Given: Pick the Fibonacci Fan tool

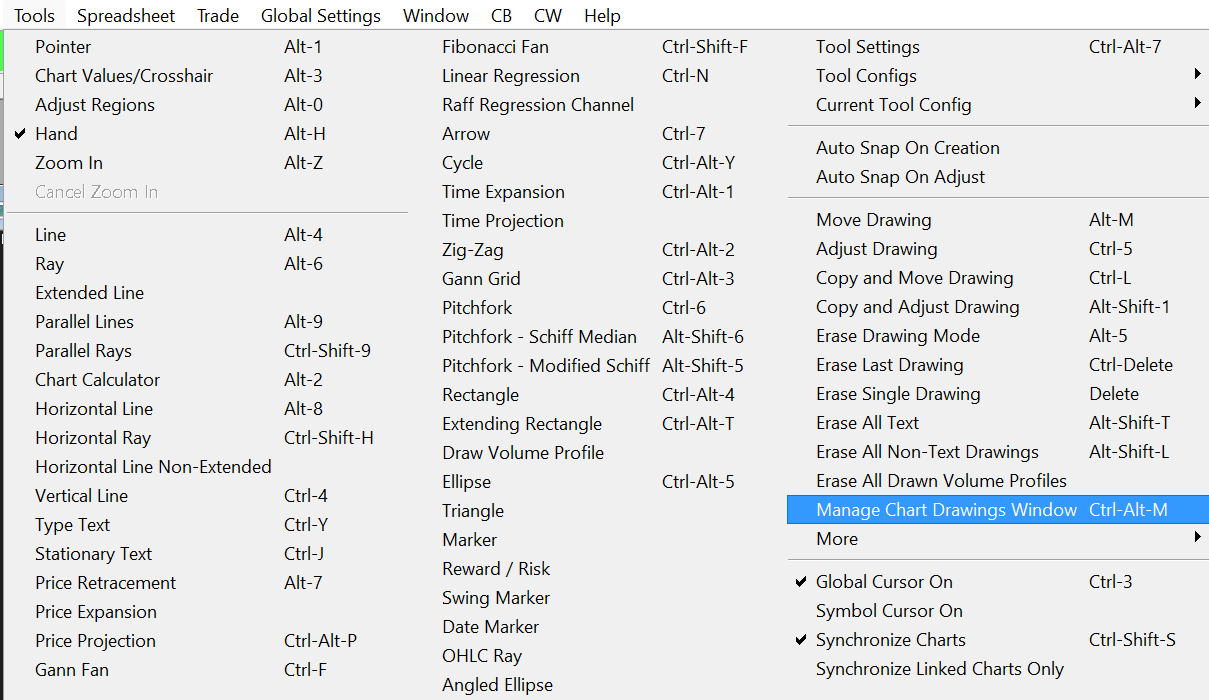Looking at the screenshot, I should coord(495,47).
